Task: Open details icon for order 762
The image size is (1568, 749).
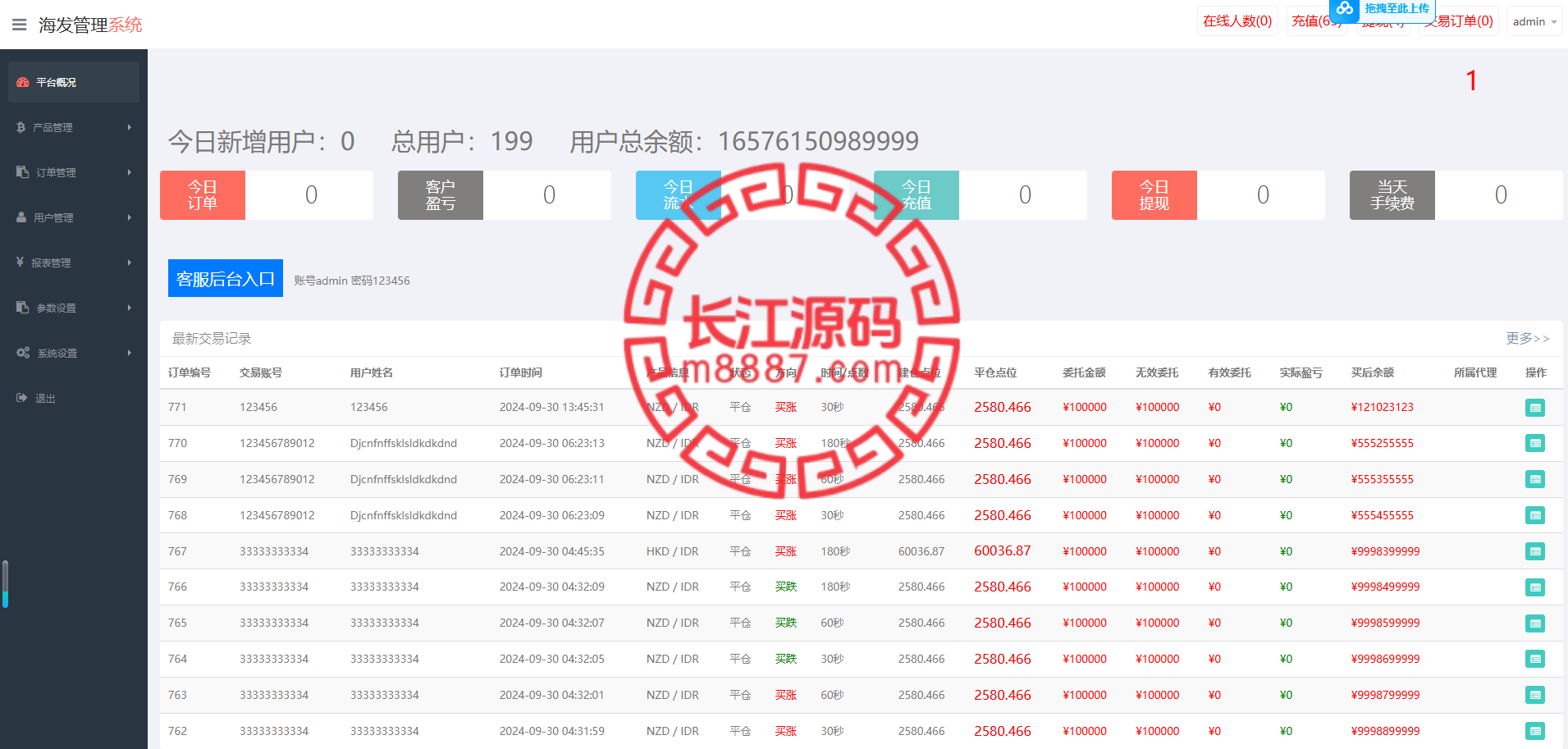Action: point(1535,731)
